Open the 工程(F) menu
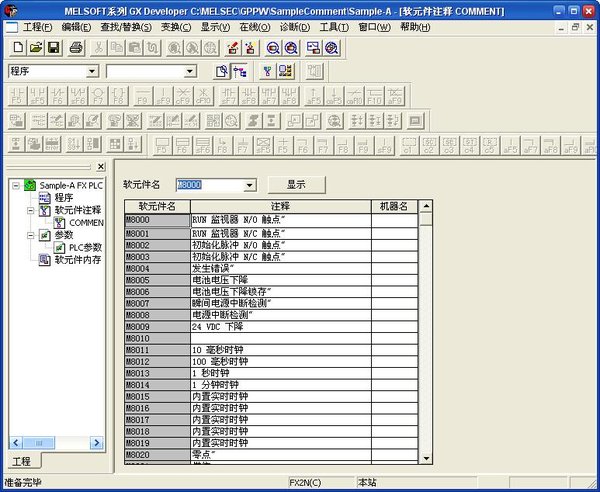 click(38, 27)
